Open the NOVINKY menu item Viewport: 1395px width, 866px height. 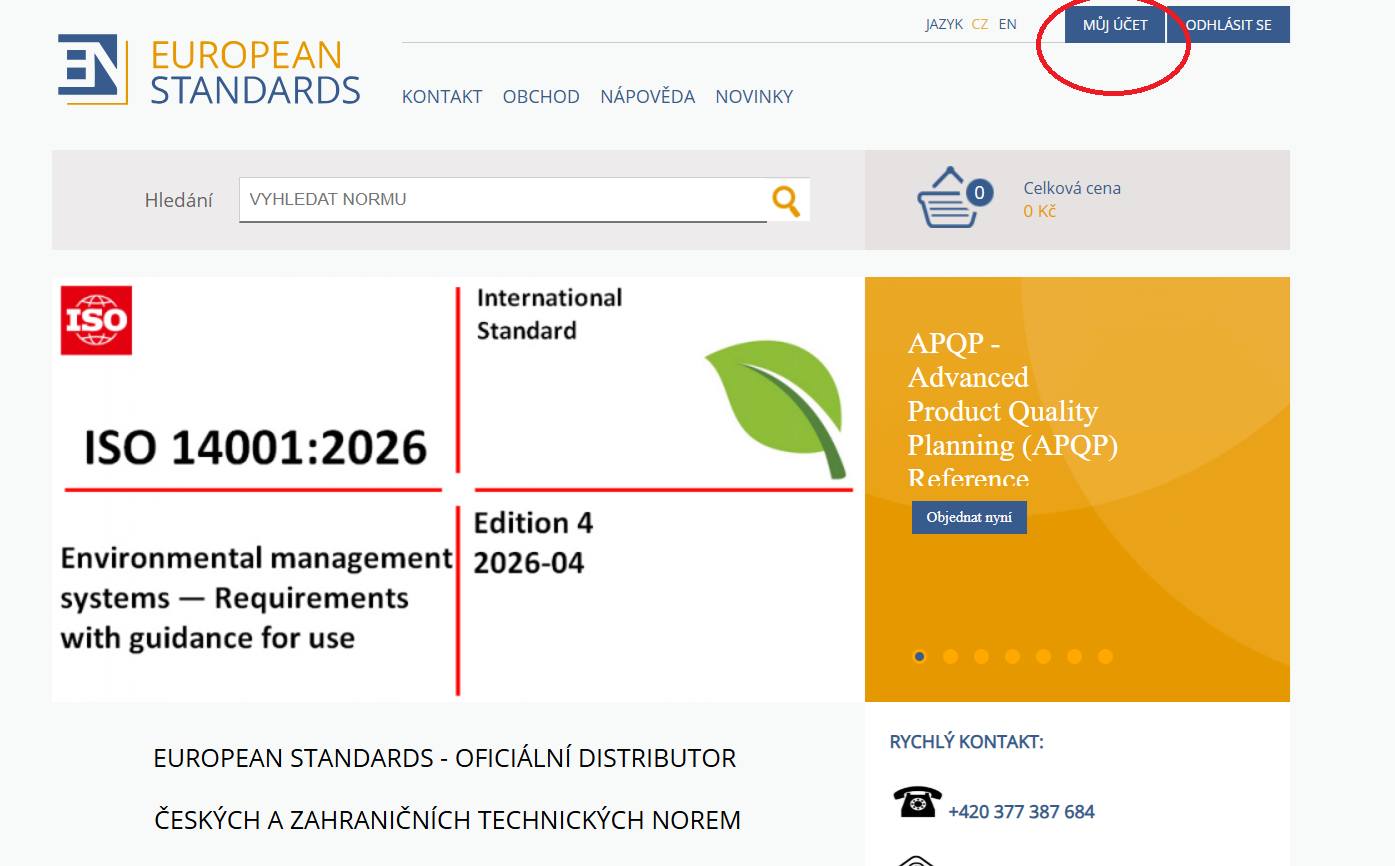click(754, 97)
